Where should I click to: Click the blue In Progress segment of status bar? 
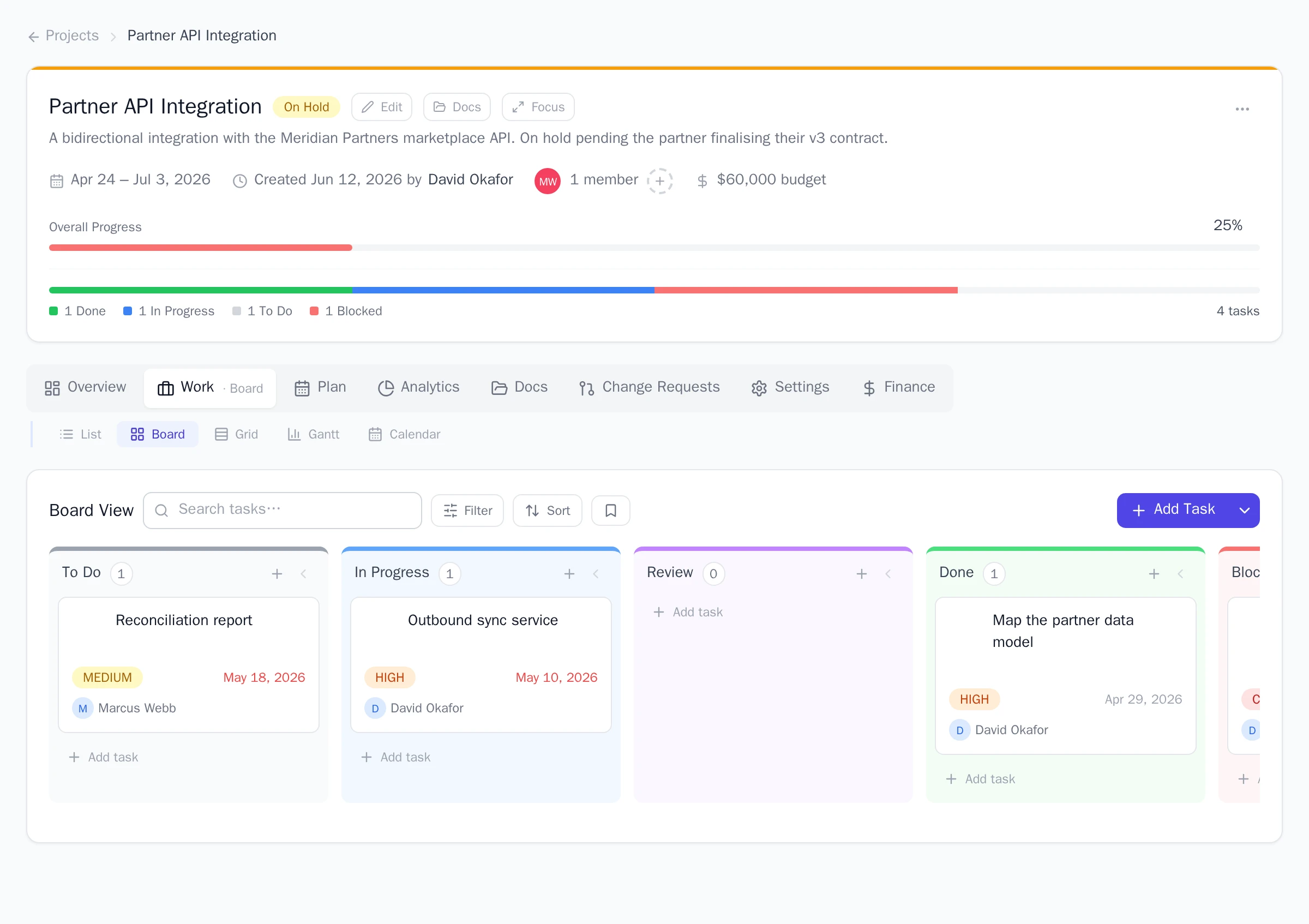[503, 290]
